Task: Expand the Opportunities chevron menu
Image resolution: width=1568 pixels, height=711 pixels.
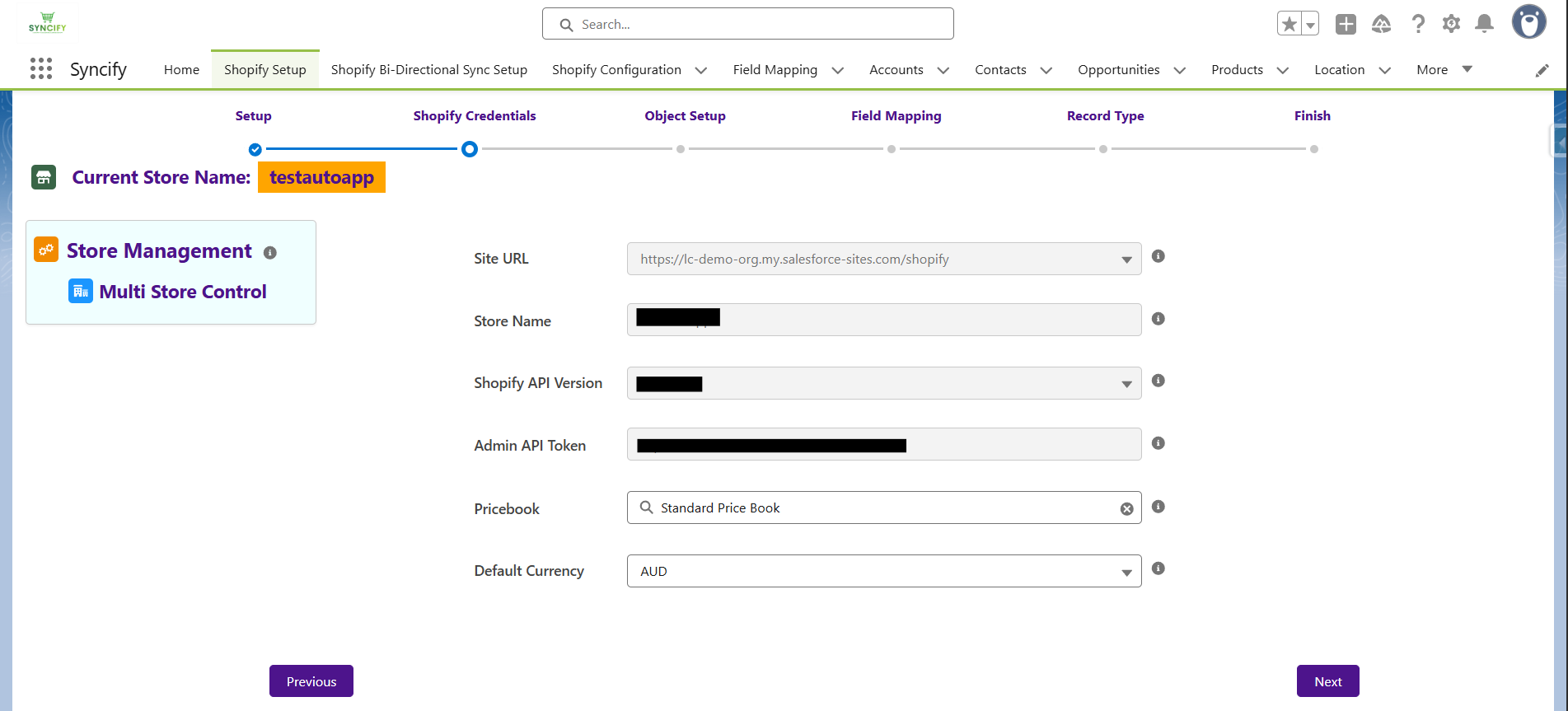Action: 1180,71
